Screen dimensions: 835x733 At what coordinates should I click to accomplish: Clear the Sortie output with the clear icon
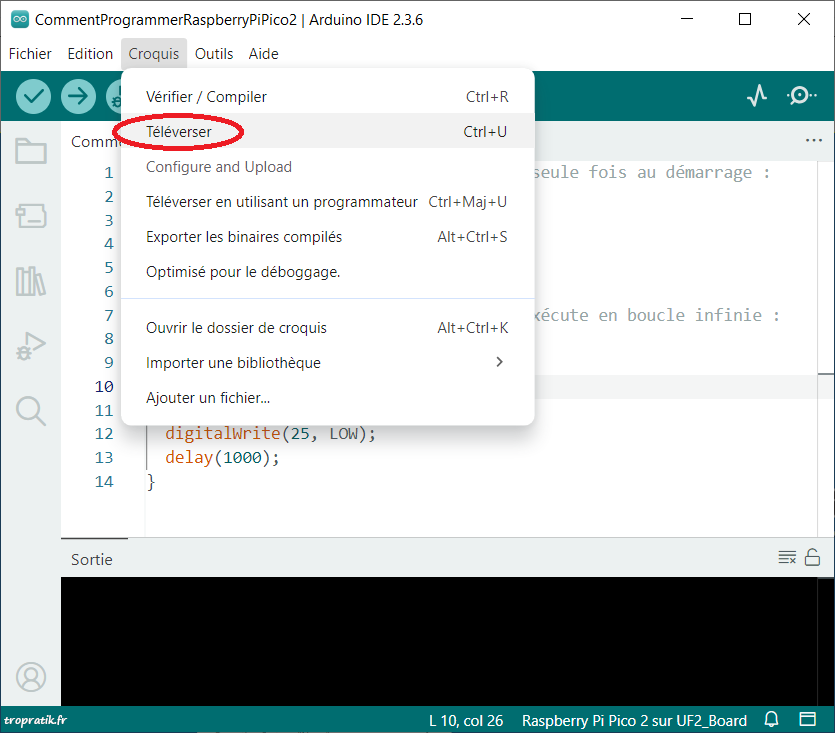click(x=787, y=558)
